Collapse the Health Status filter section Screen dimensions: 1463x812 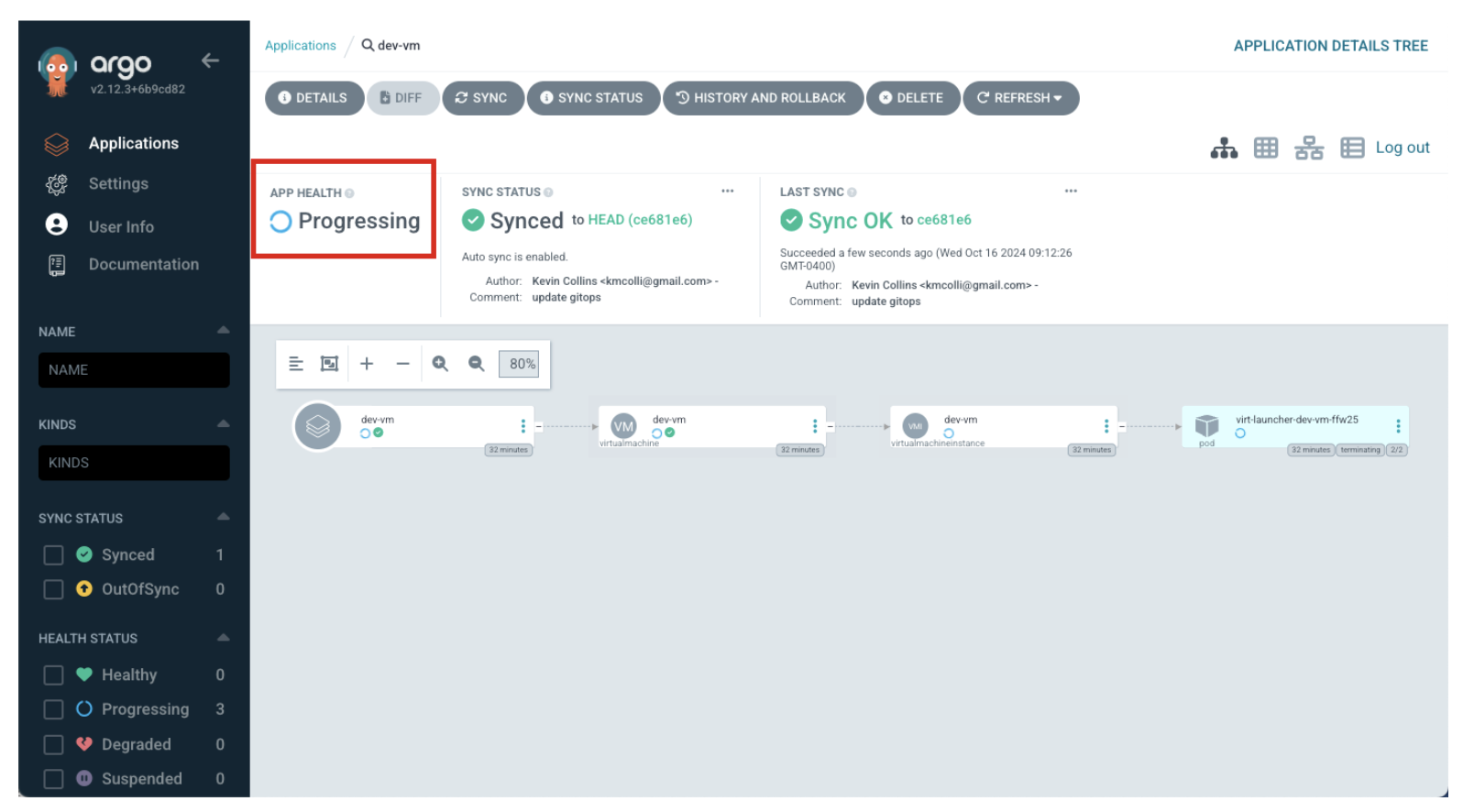(223, 638)
